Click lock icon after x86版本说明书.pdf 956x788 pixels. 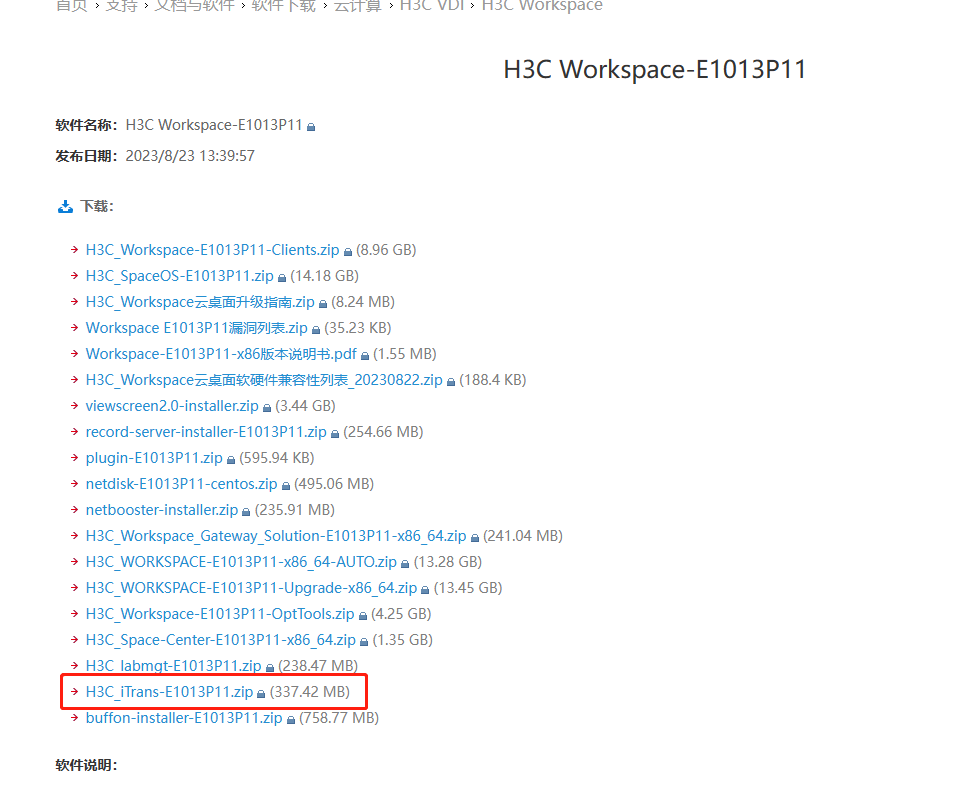pos(365,356)
